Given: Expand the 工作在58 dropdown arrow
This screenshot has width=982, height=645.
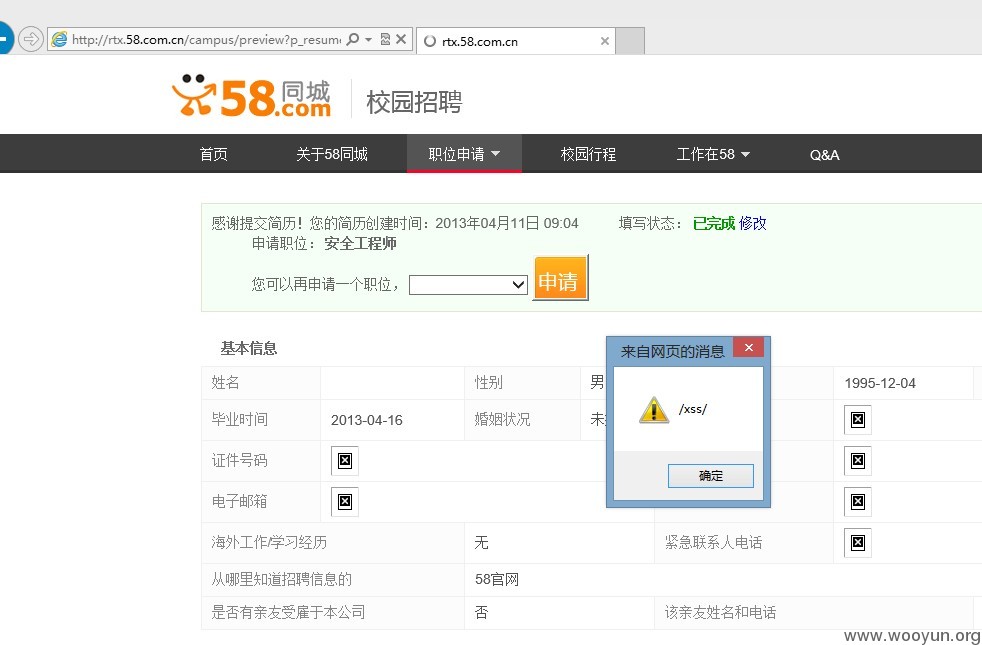Looking at the screenshot, I should [x=745, y=154].
